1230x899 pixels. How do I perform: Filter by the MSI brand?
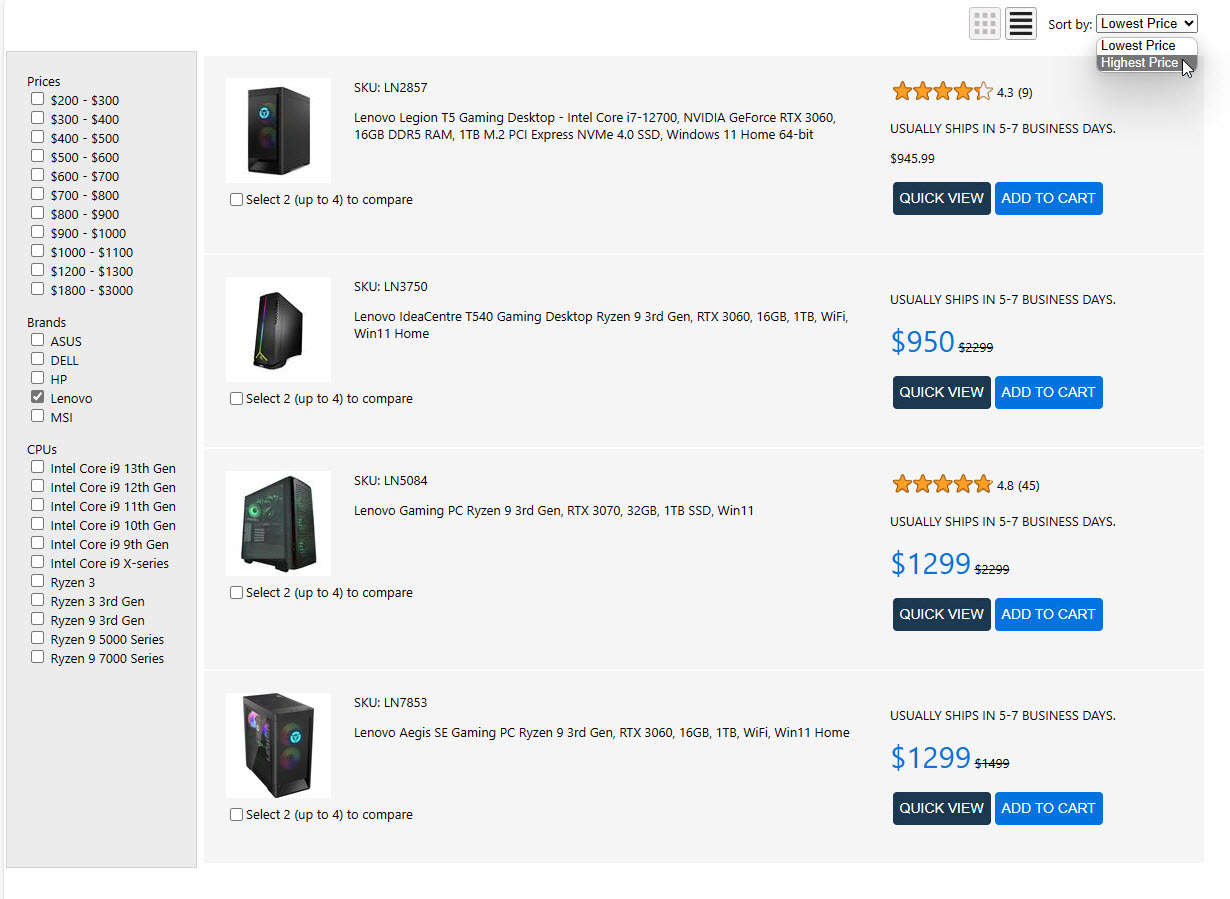point(38,416)
